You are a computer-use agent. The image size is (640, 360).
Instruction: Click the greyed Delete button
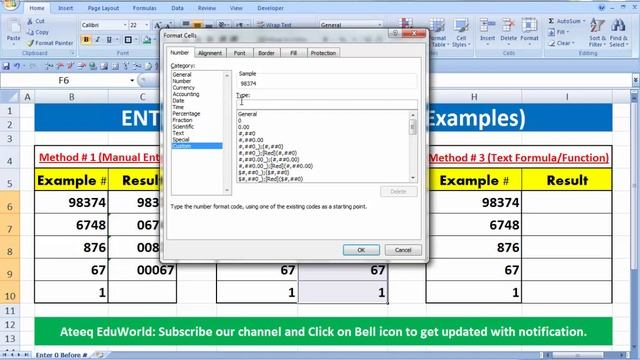pos(398,191)
